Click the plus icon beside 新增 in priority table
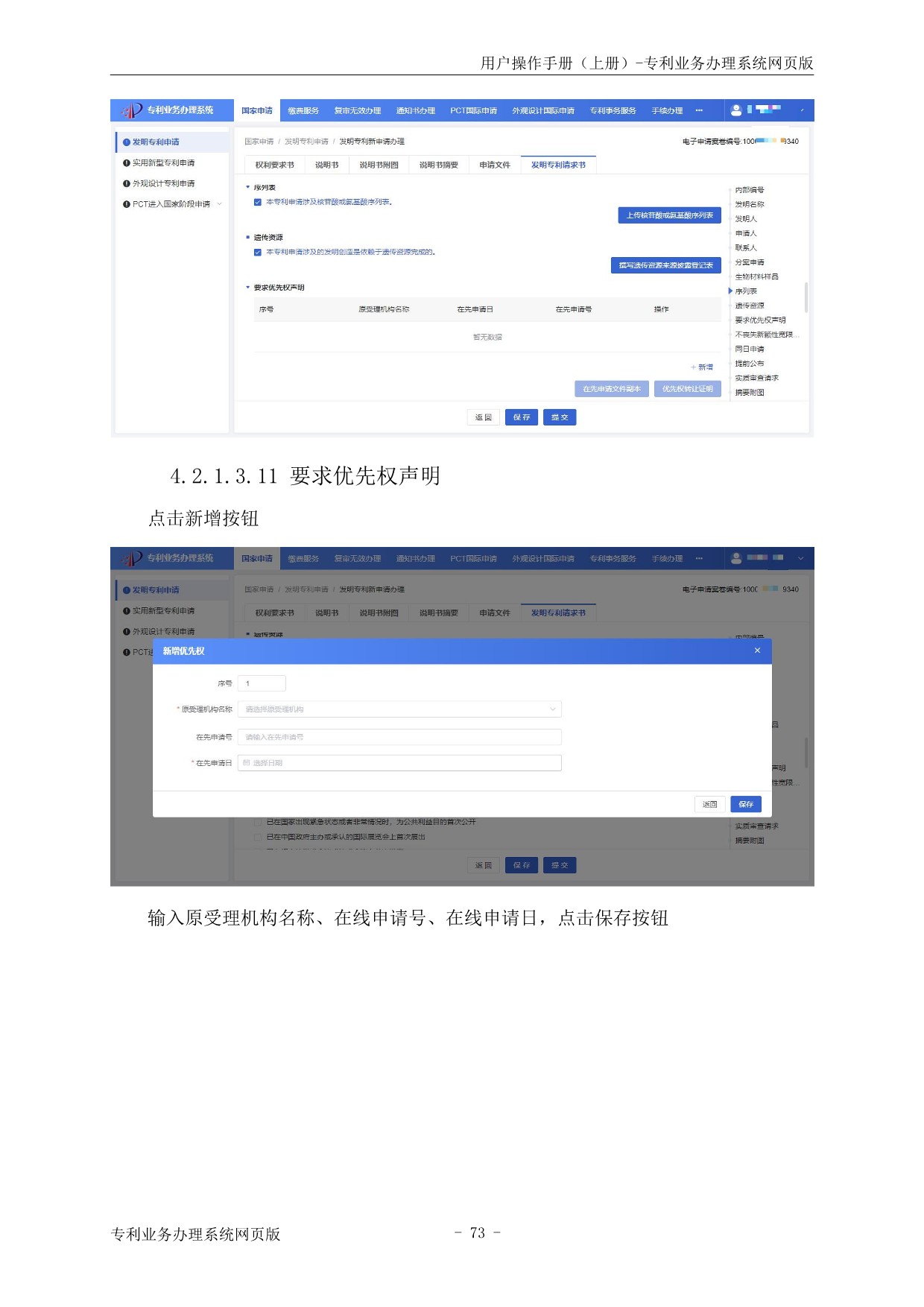This screenshot has height=1307, width=924. click(x=693, y=367)
